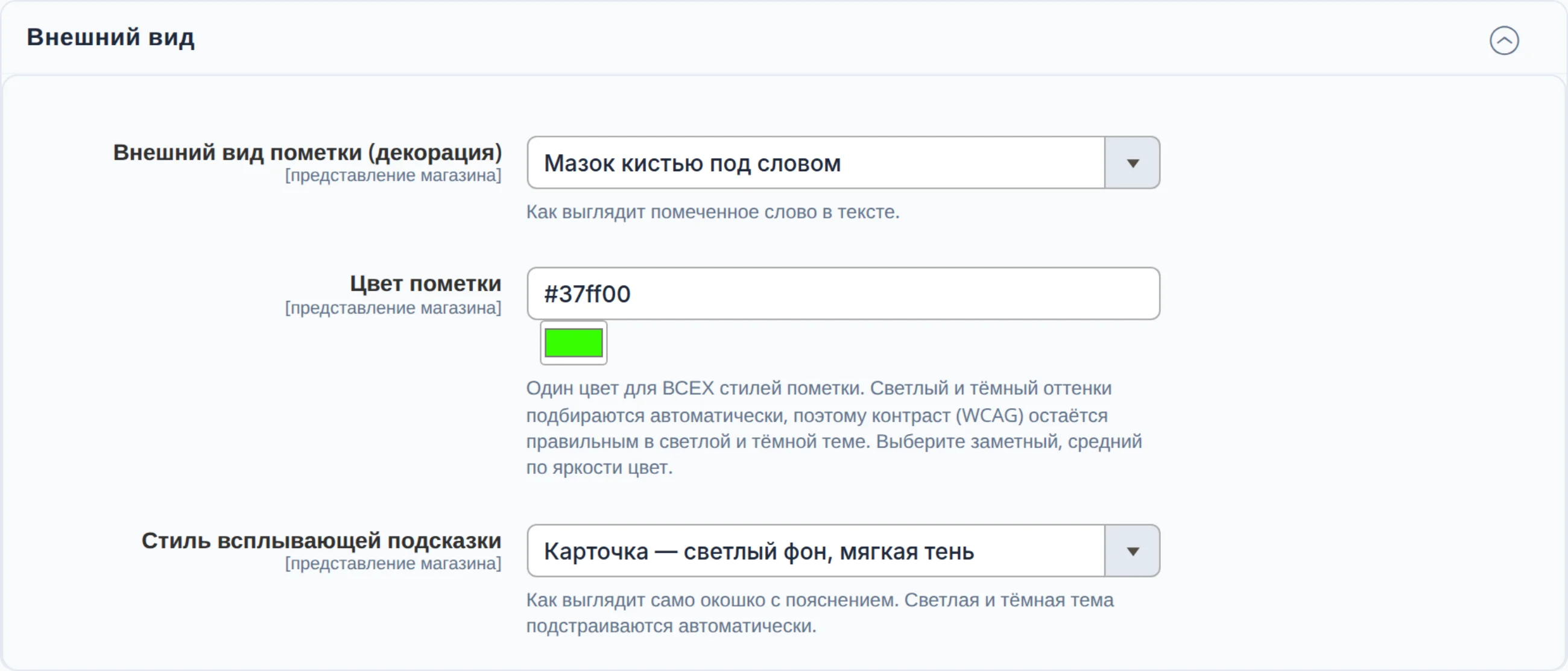This screenshot has height=671, width=1568.
Task: Open the Мазок кистью под словом dropdown
Action: pos(843,162)
